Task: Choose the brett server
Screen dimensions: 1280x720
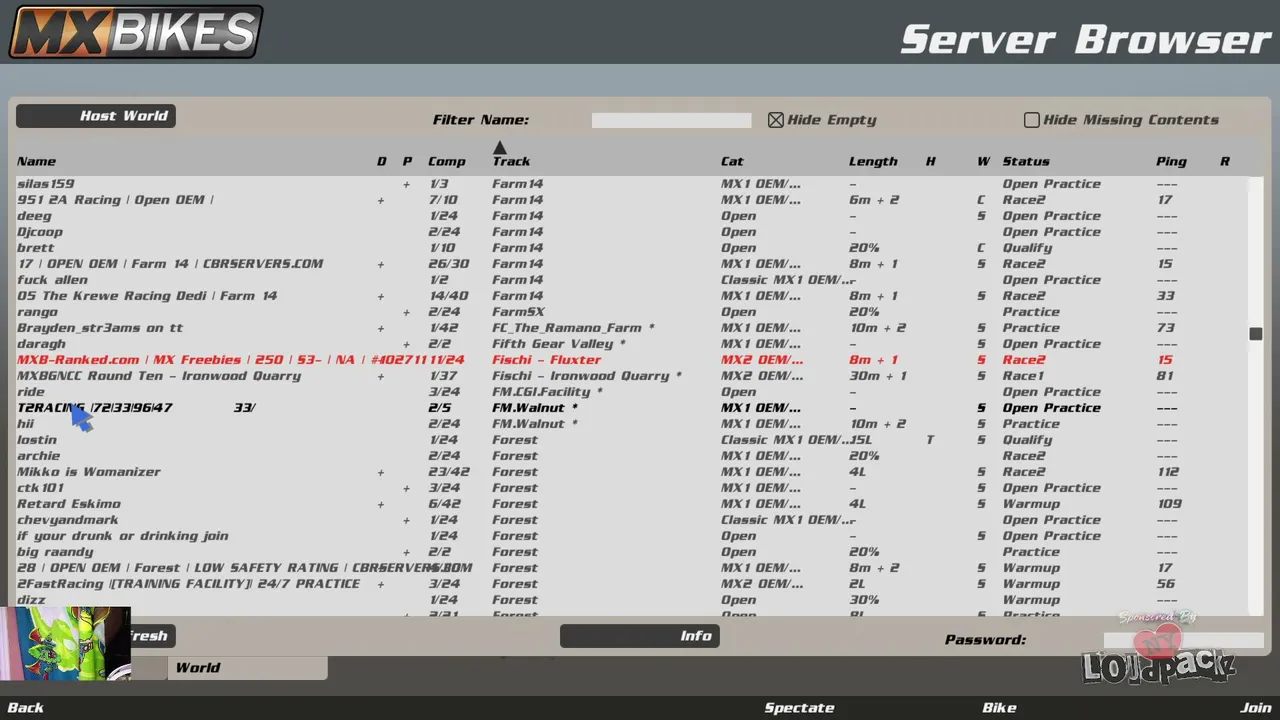Action: click(633, 248)
